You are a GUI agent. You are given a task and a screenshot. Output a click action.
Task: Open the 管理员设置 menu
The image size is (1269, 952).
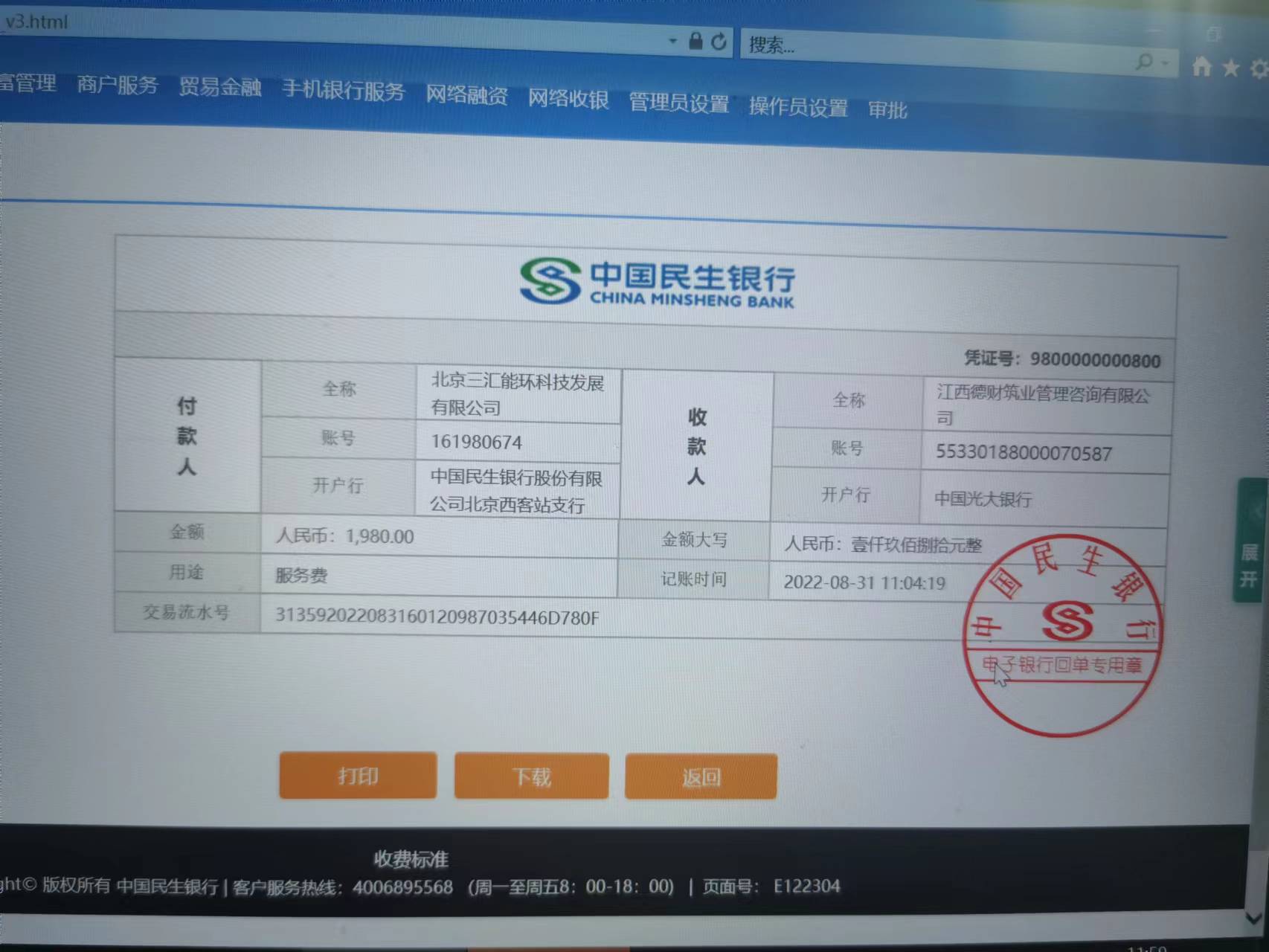click(678, 103)
